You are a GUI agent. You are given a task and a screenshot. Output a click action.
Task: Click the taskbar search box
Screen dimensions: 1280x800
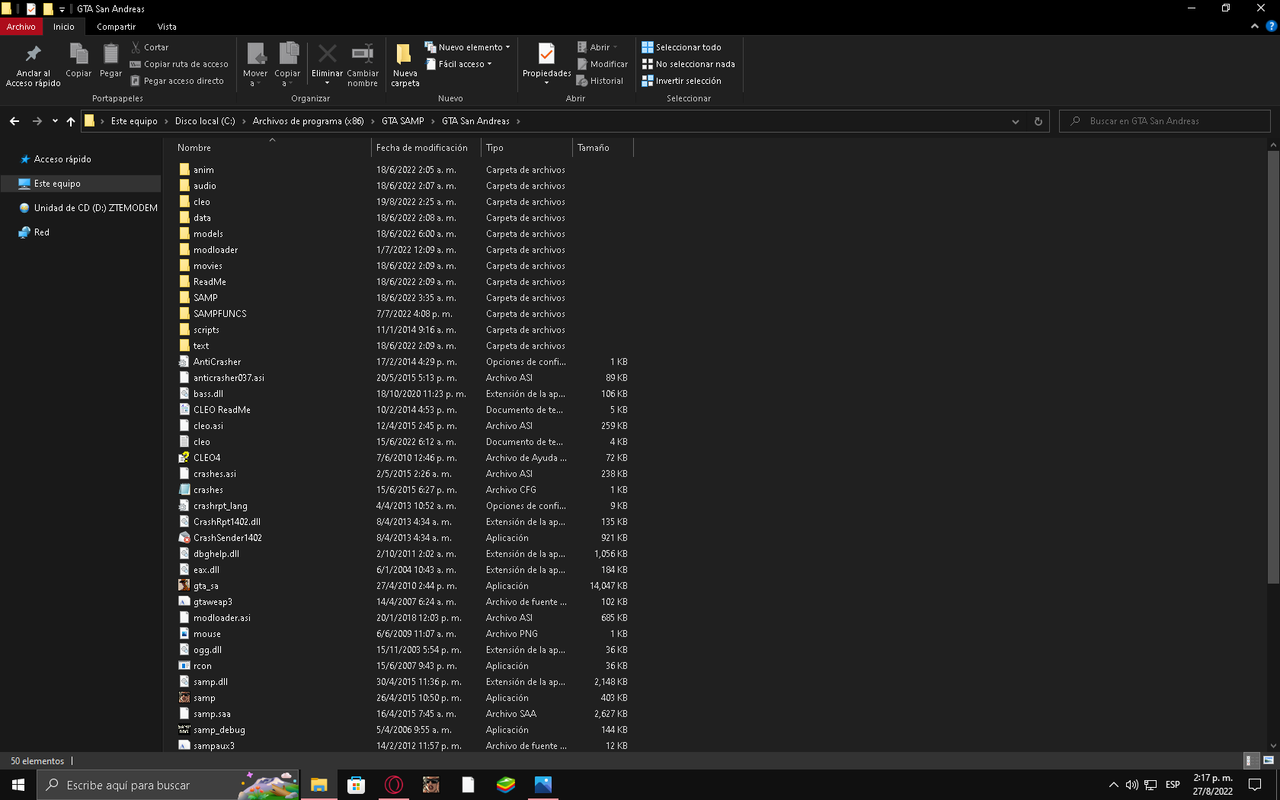pyautogui.click(x=170, y=785)
